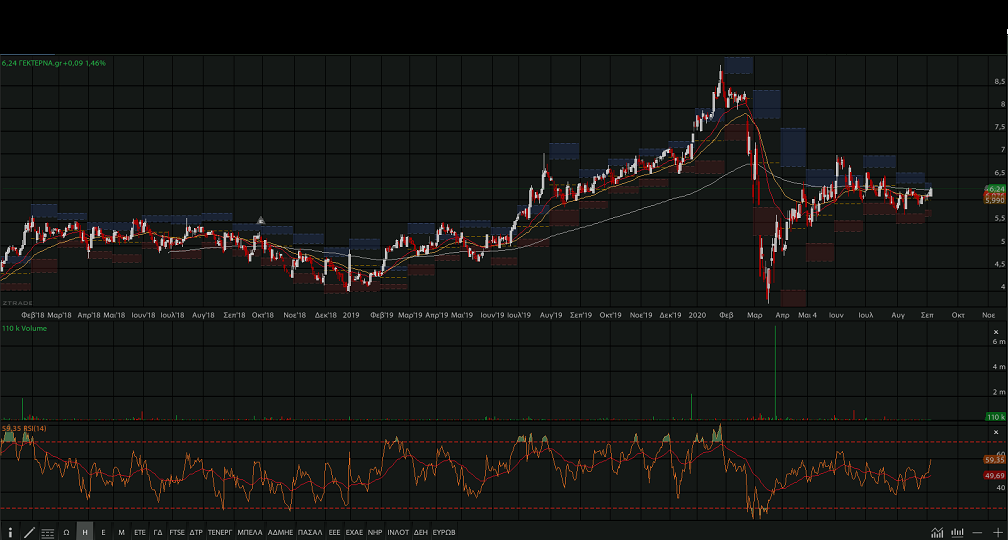Click the bar chart type icon
This screenshot has height=540, width=1008.
(957, 532)
